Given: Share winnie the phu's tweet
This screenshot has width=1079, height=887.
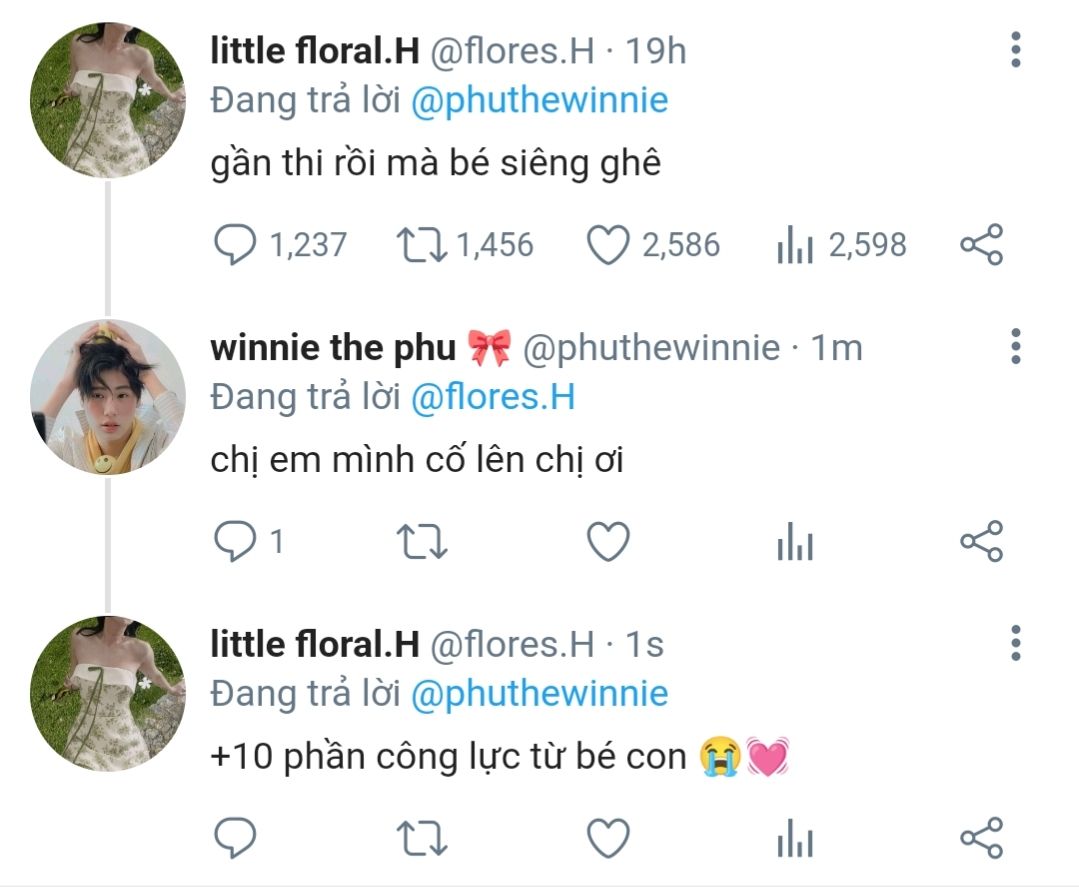Looking at the screenshot, I should [x=982, y=542].
